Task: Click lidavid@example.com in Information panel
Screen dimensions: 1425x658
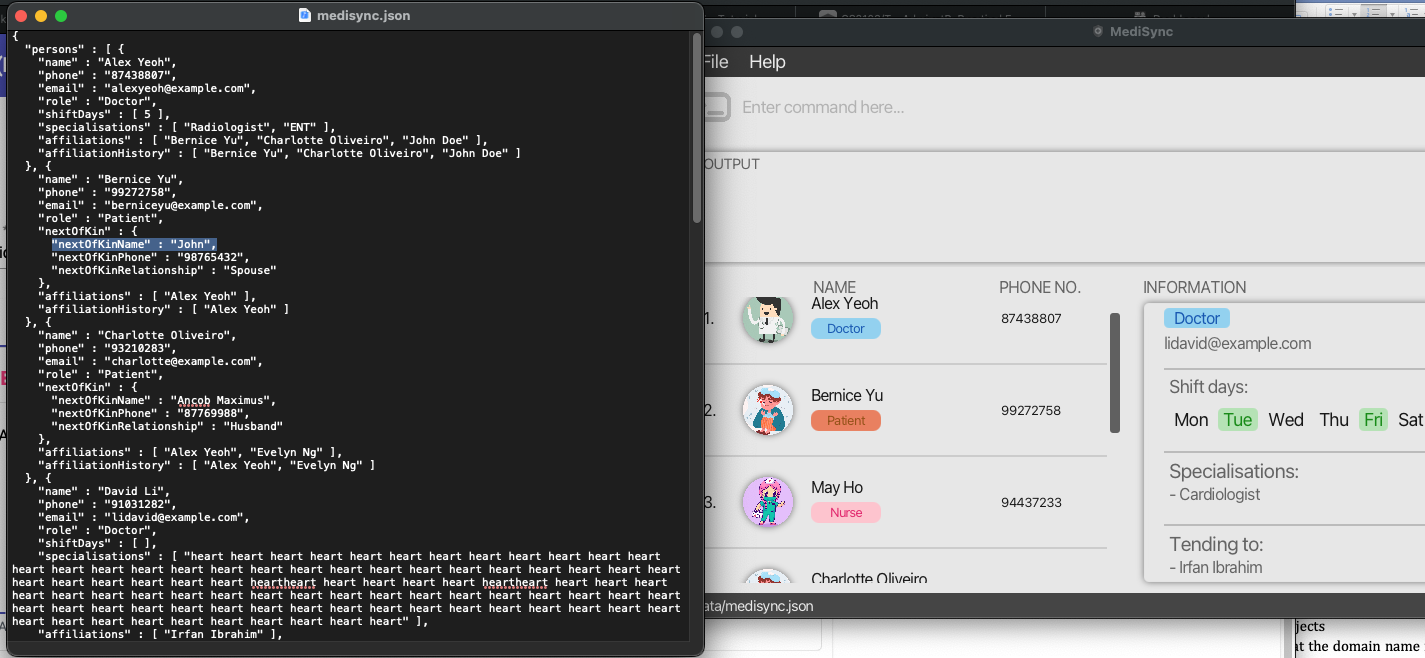Action: (x=1238, y=343)
